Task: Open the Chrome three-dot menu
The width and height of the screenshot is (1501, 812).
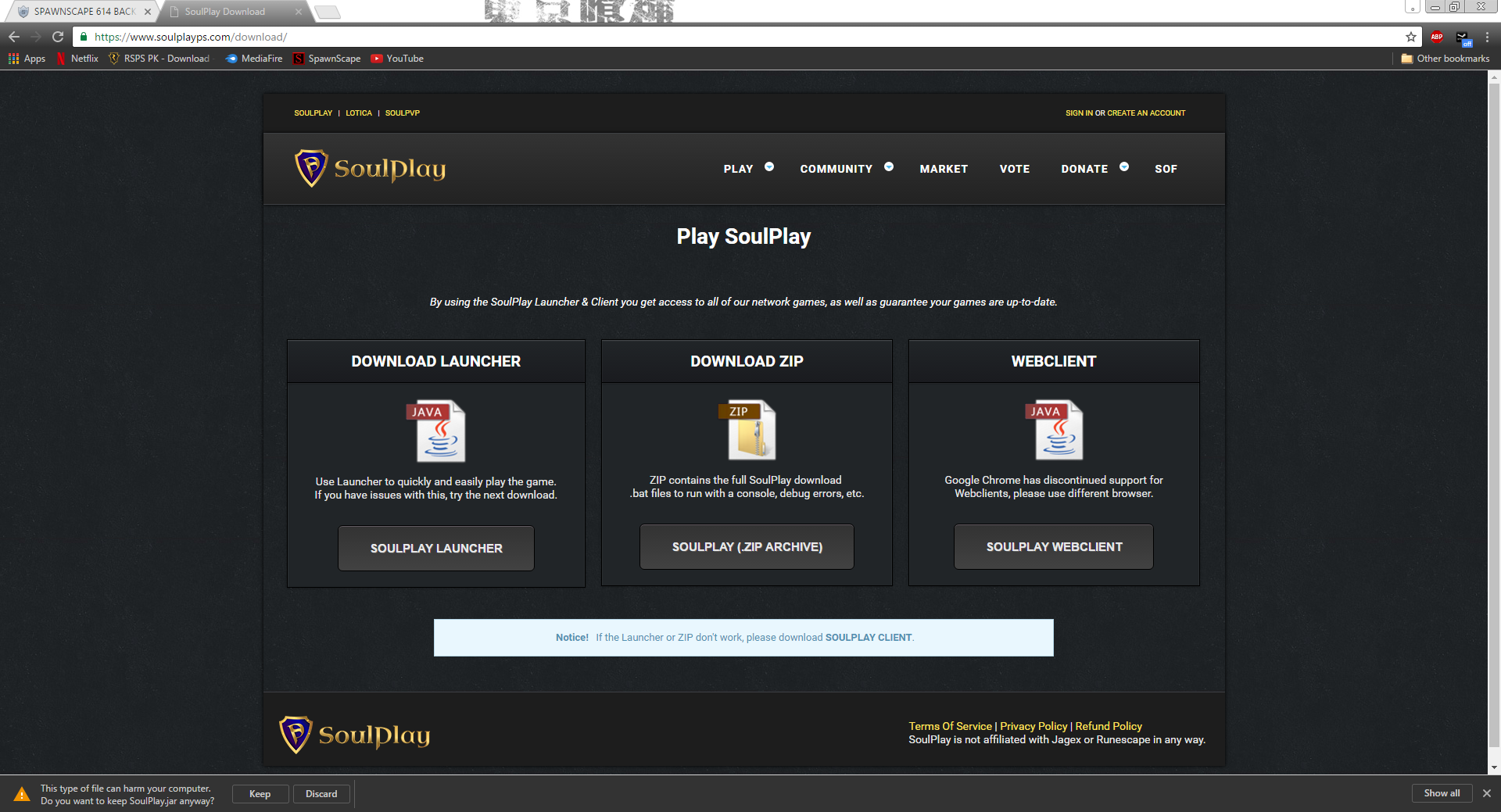Action: click(x=1487, y=37)
